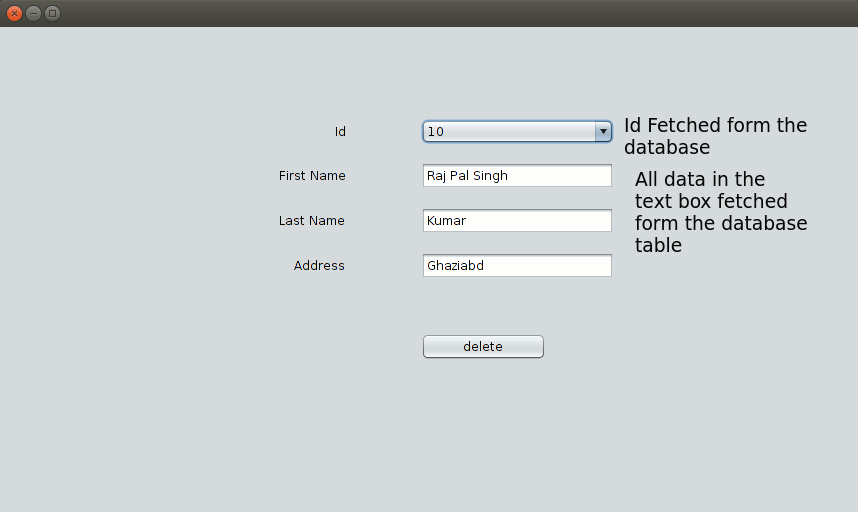Image resolution: width=858 pixels, height=512 pixels.
Task: Click the "All data in the" text line
Action: pos(700,180)
